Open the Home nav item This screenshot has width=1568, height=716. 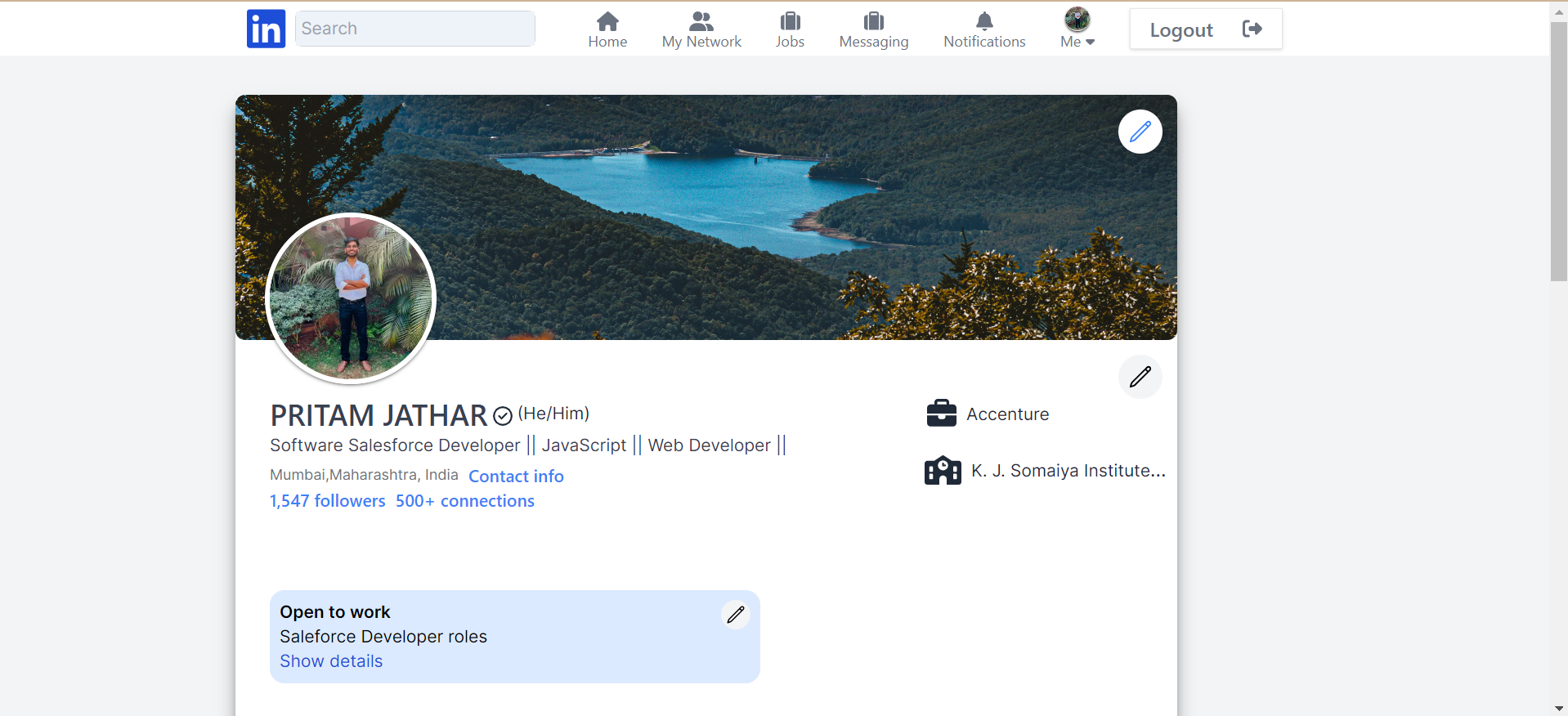click(x=607, y=30)
